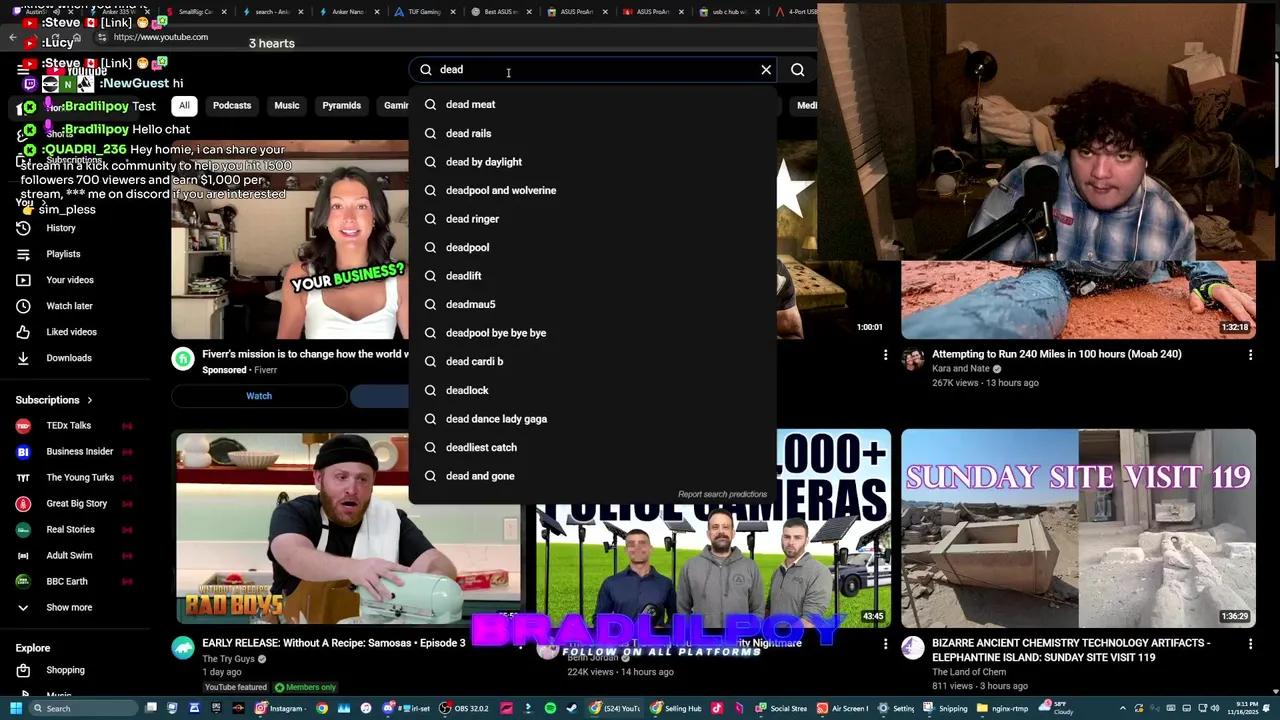
Task: Open the Fiverr sponsored ad thumbnail
Action: (290, 240)
